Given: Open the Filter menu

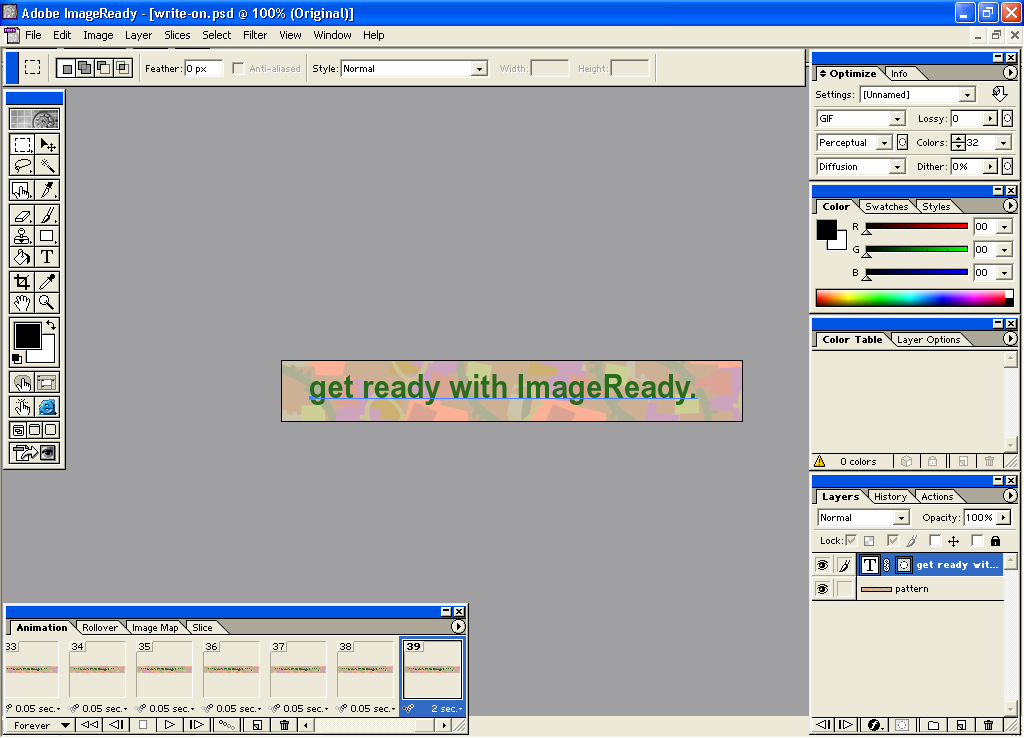Looking at the screenshot, I should pyautogui.click(x=255, y=35).
